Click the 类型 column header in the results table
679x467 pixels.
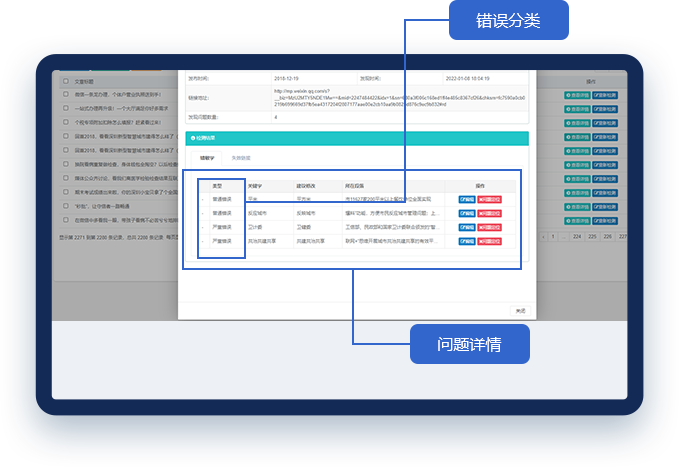click(217, 186)
